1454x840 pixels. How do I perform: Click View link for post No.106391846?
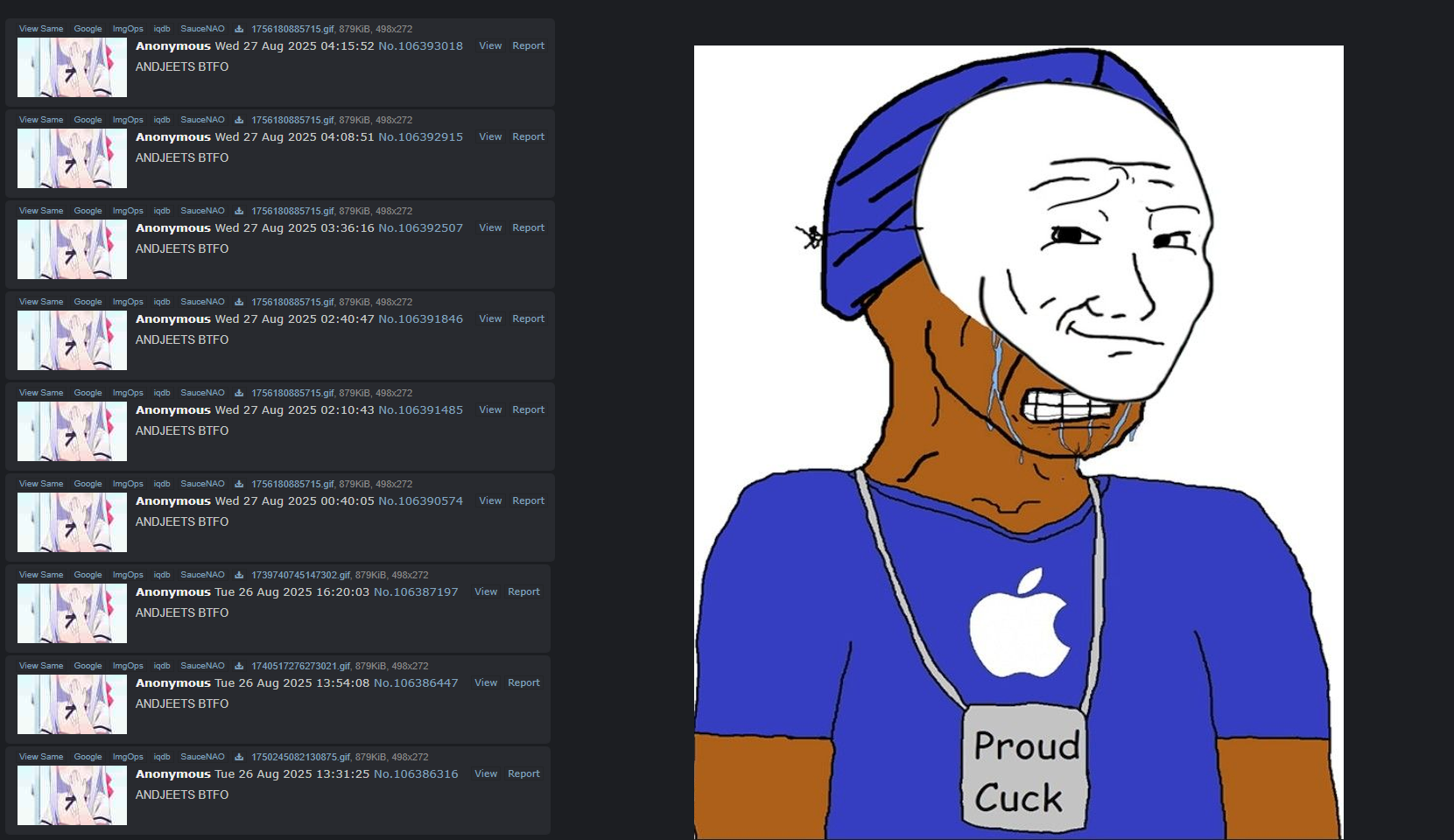point(490,318)
